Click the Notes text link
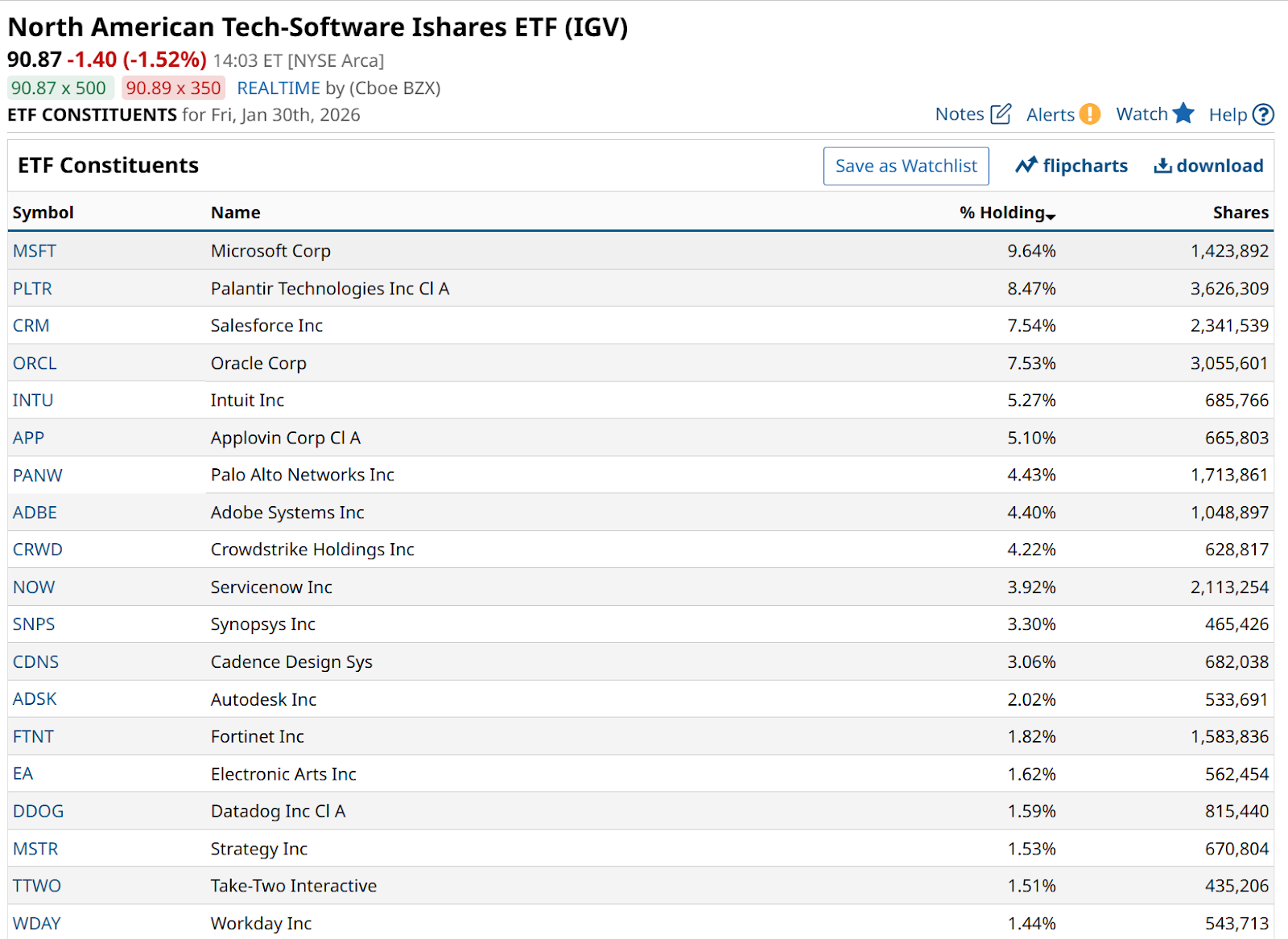Viewport: 1288px width, 939px height. [960, 114]
